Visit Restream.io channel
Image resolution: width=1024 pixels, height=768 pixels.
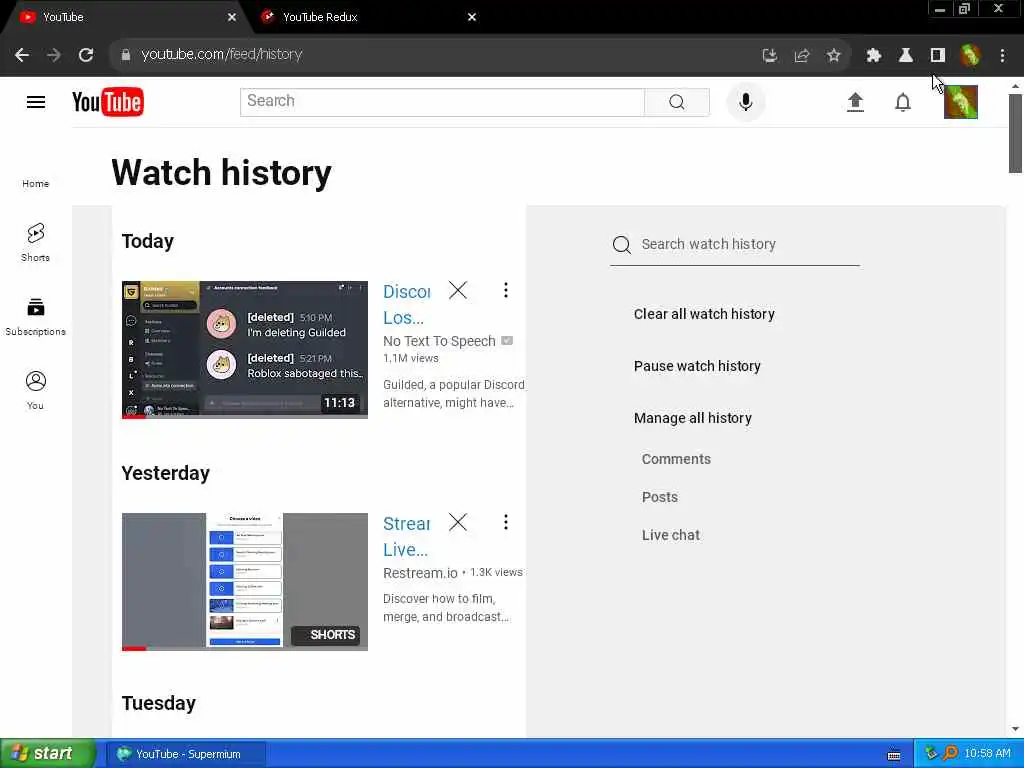pos(420,573)
